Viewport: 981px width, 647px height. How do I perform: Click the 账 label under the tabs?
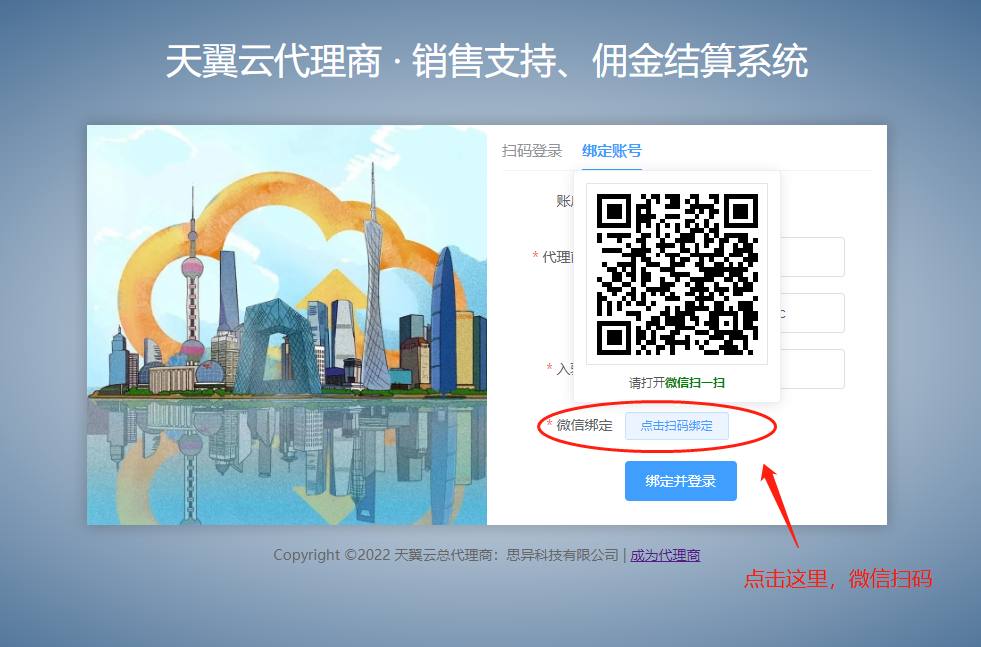[x=564, y=201]
